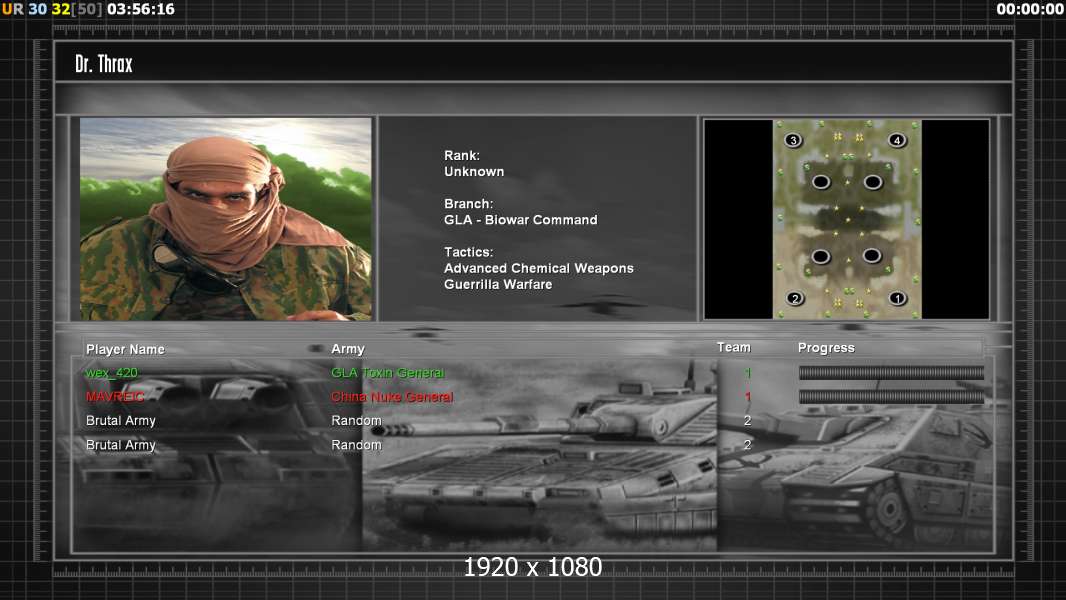Click the 00:00:00 game timer

pyautogui.click(x=1030, y=10)
